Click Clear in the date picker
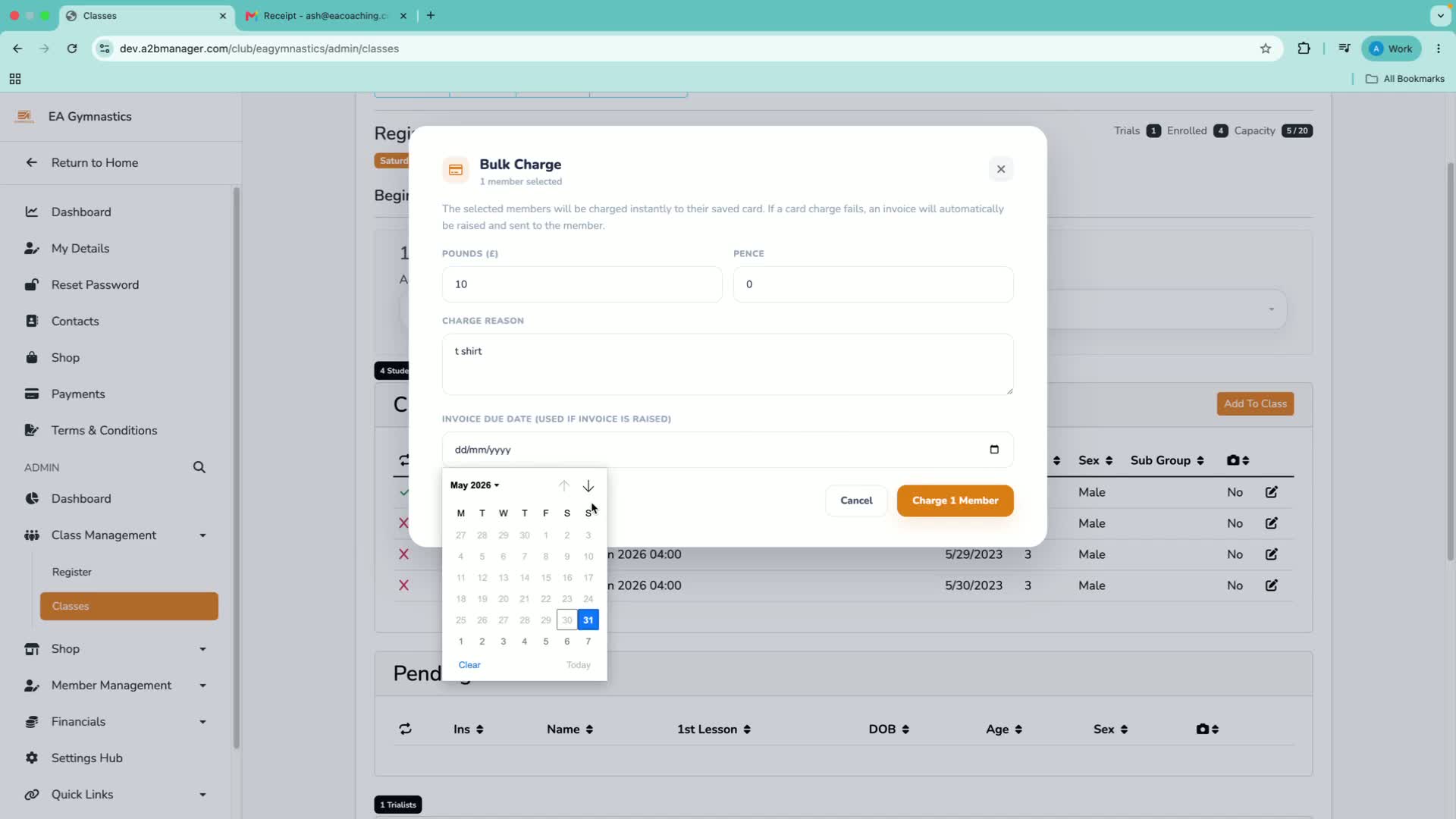Image resolution: width=1456 pixels, height=819 pixels. coord(469,665)
